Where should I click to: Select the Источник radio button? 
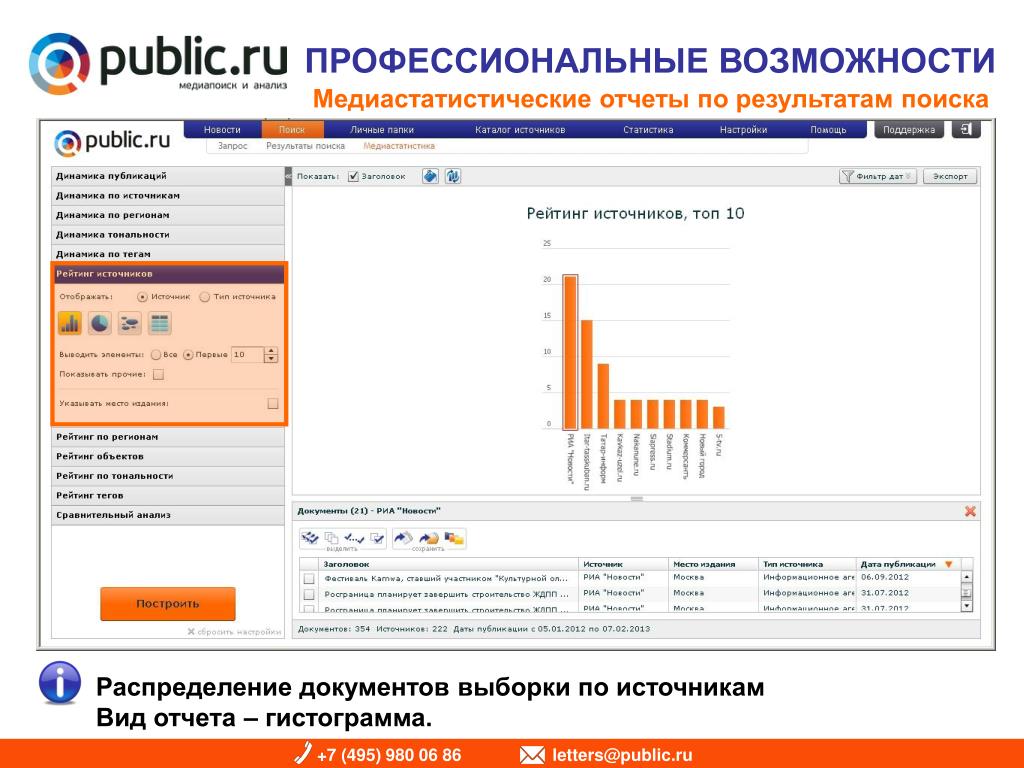pyautogui.click(x=142, y=296)
